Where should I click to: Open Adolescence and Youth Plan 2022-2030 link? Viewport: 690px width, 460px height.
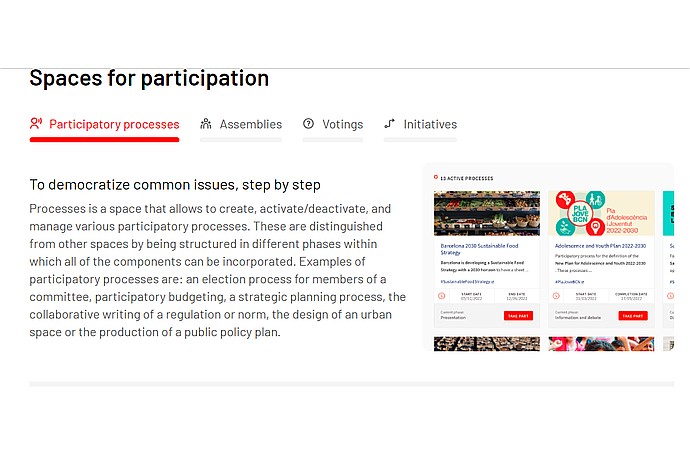600,246
